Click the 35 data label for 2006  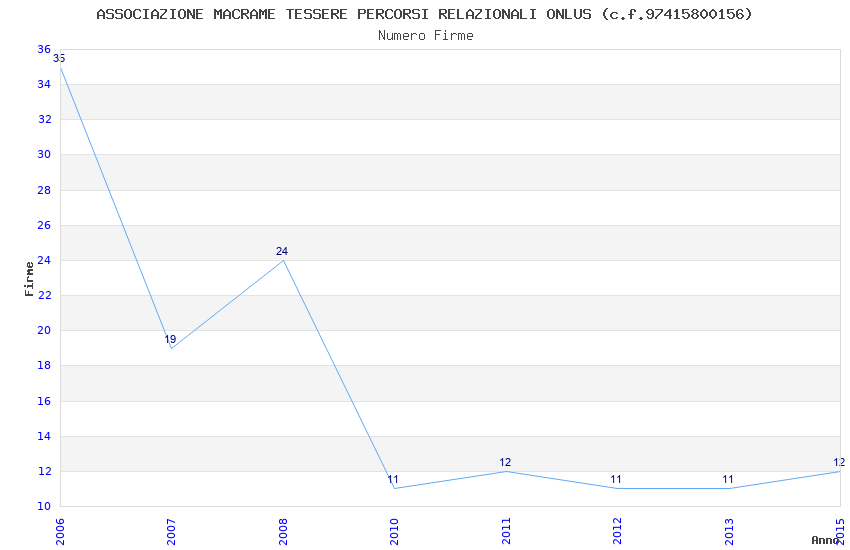click(x=59, y=59)
